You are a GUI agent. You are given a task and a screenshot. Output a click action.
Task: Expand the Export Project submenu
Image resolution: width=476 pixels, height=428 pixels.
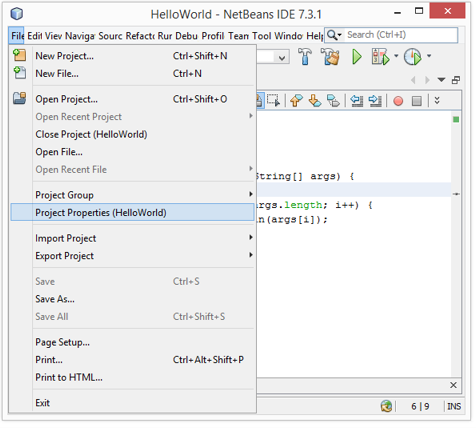click(251, 255)
